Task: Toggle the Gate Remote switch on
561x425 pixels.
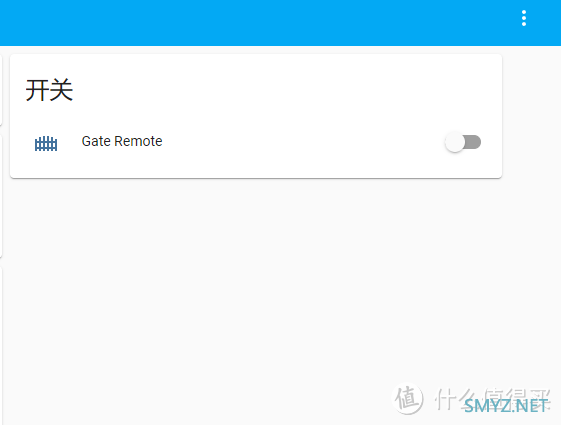Action: (x=463, y=142)
